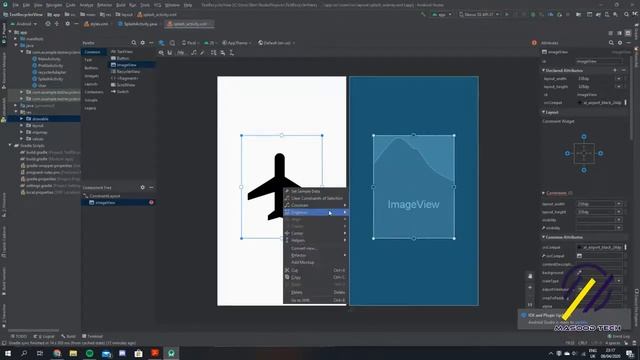Select Button in the Palette list
Screen dimensions: 640x360
(x=132, y=58)
